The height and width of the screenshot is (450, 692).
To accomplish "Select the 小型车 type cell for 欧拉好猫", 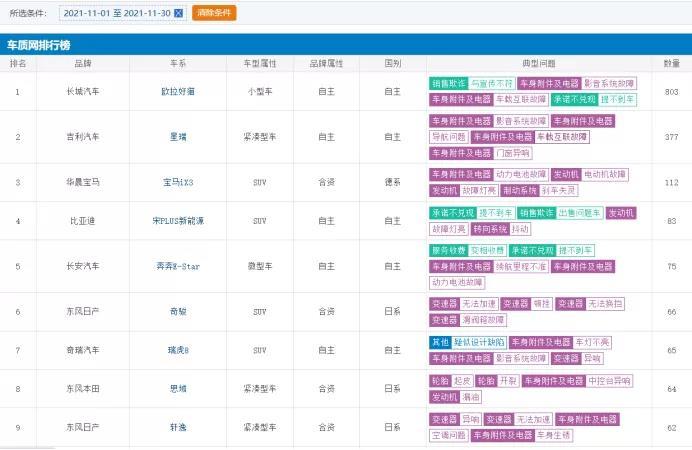I will point(260,92).
